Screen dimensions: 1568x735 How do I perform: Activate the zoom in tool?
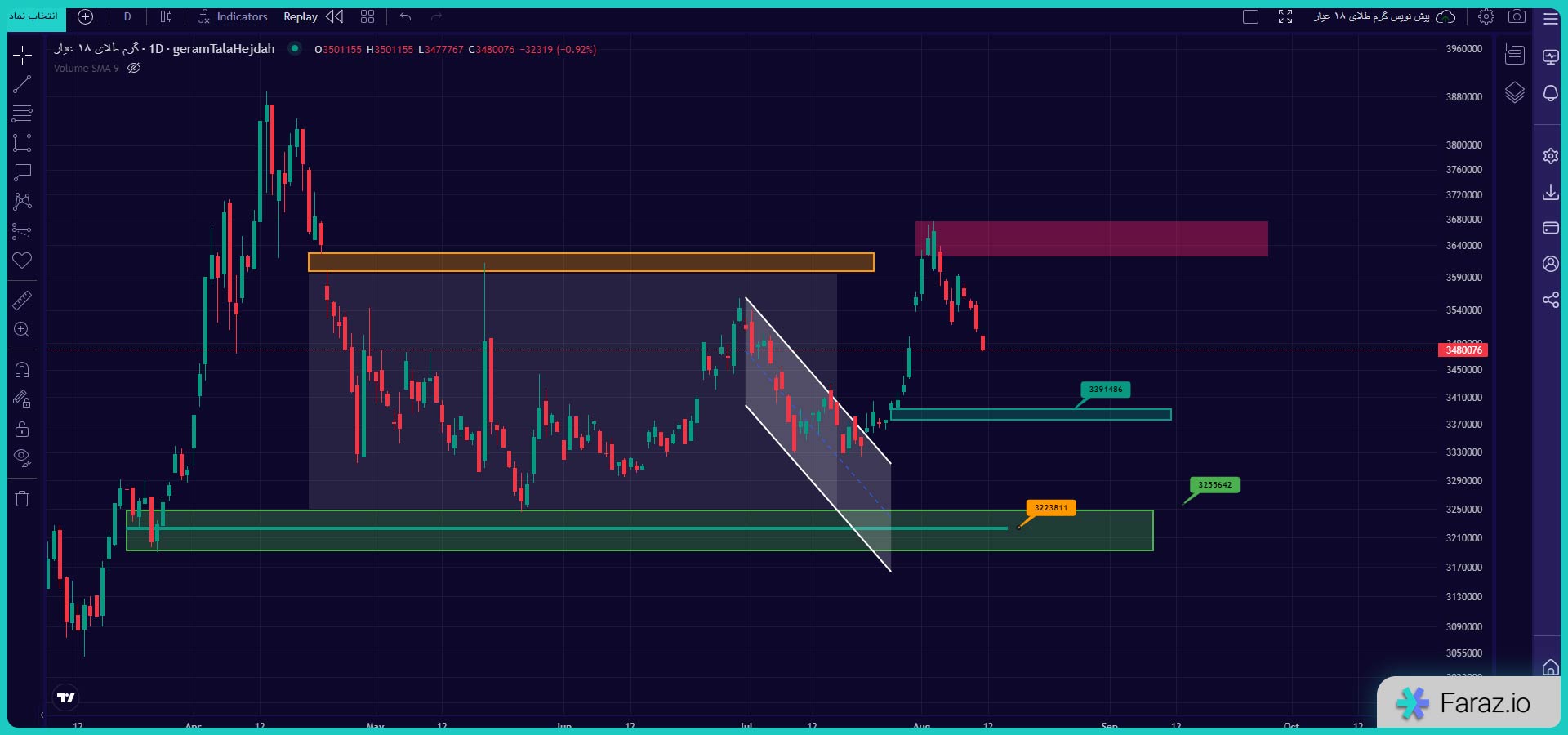pyautogui.click(x=22, y=330)
